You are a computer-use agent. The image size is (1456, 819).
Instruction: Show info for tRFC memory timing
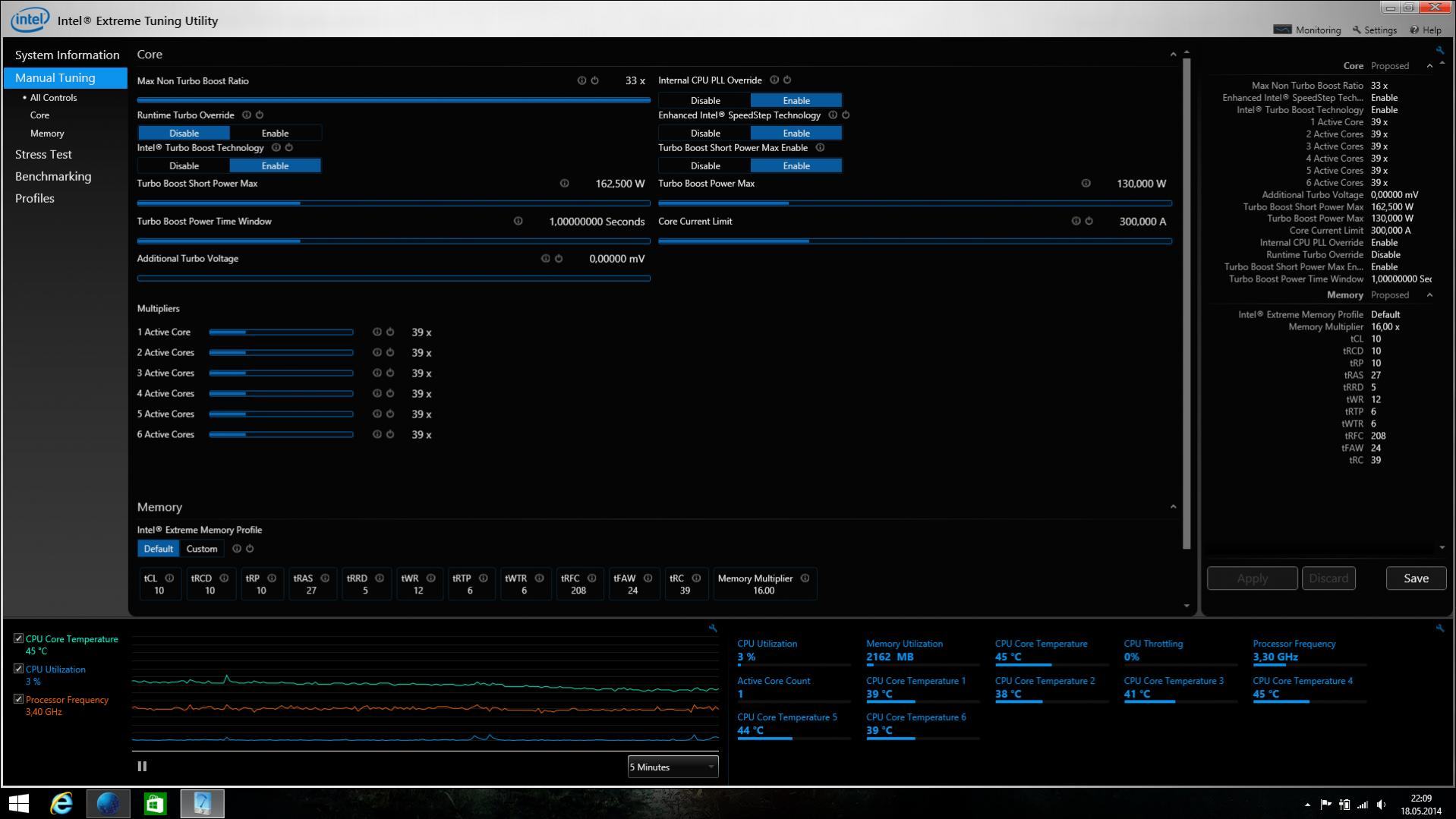click(x=591, y=578)
